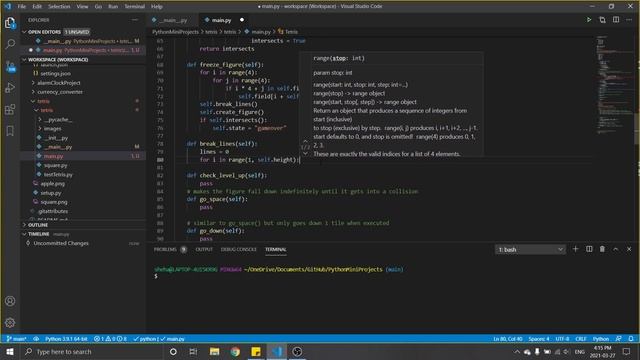Open editor More Actions ellipsis
Image resolution: width=640 pixels, height=360 pixels.
point(629,20)
